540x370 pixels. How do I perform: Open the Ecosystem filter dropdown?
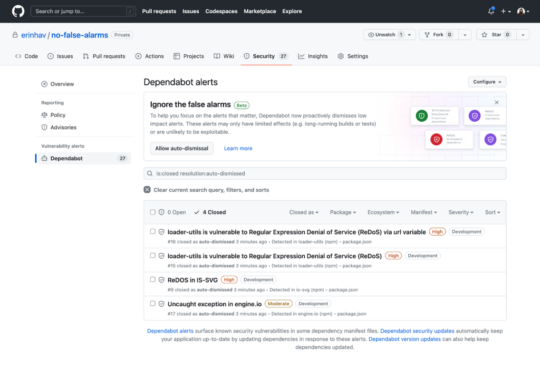(383, 212)
